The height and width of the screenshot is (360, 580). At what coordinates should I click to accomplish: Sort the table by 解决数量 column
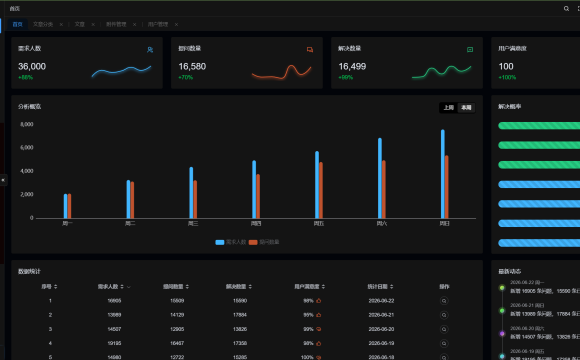click(x=250, y=287)
